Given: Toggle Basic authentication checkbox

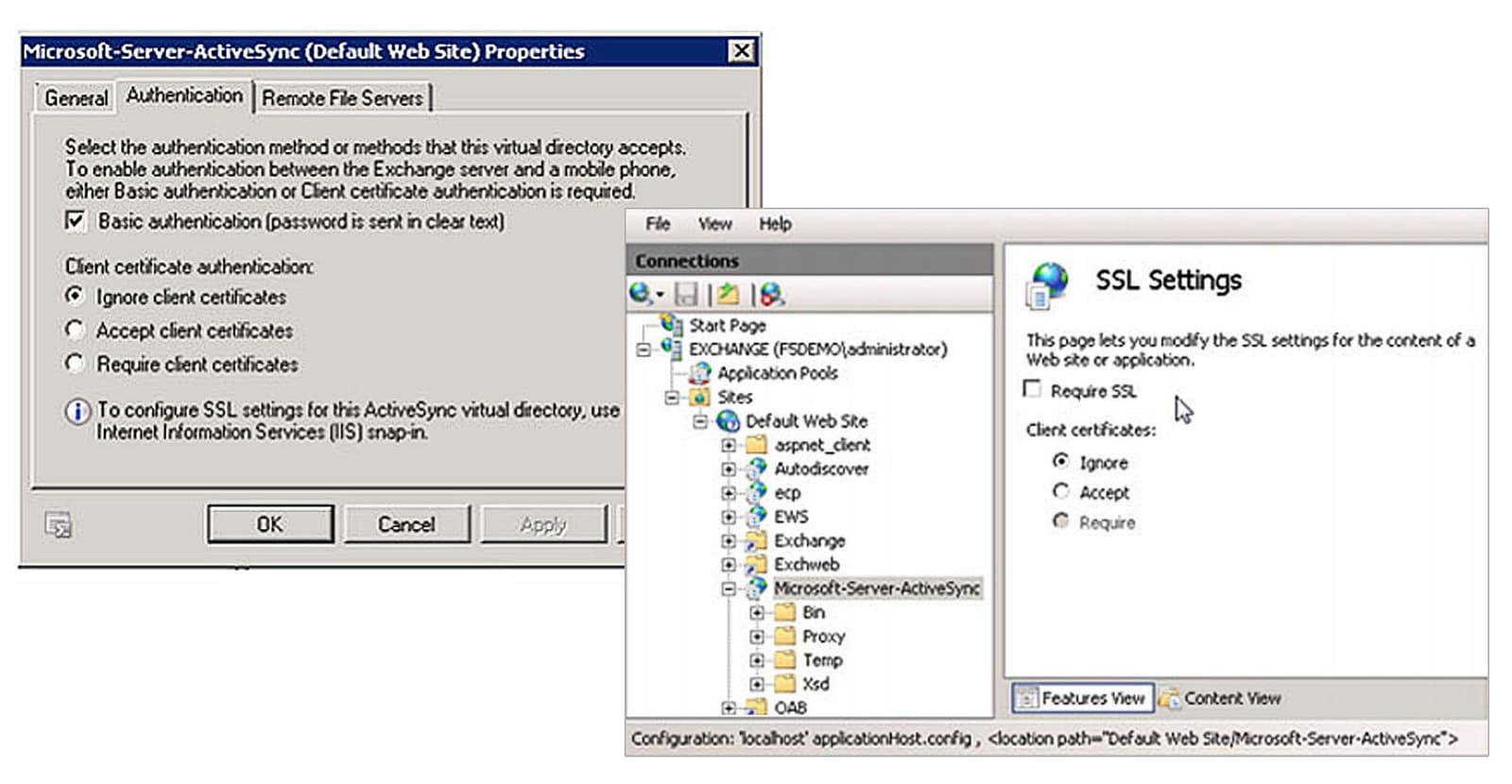Looking at the screenshot, I should [x=76, y=221].
